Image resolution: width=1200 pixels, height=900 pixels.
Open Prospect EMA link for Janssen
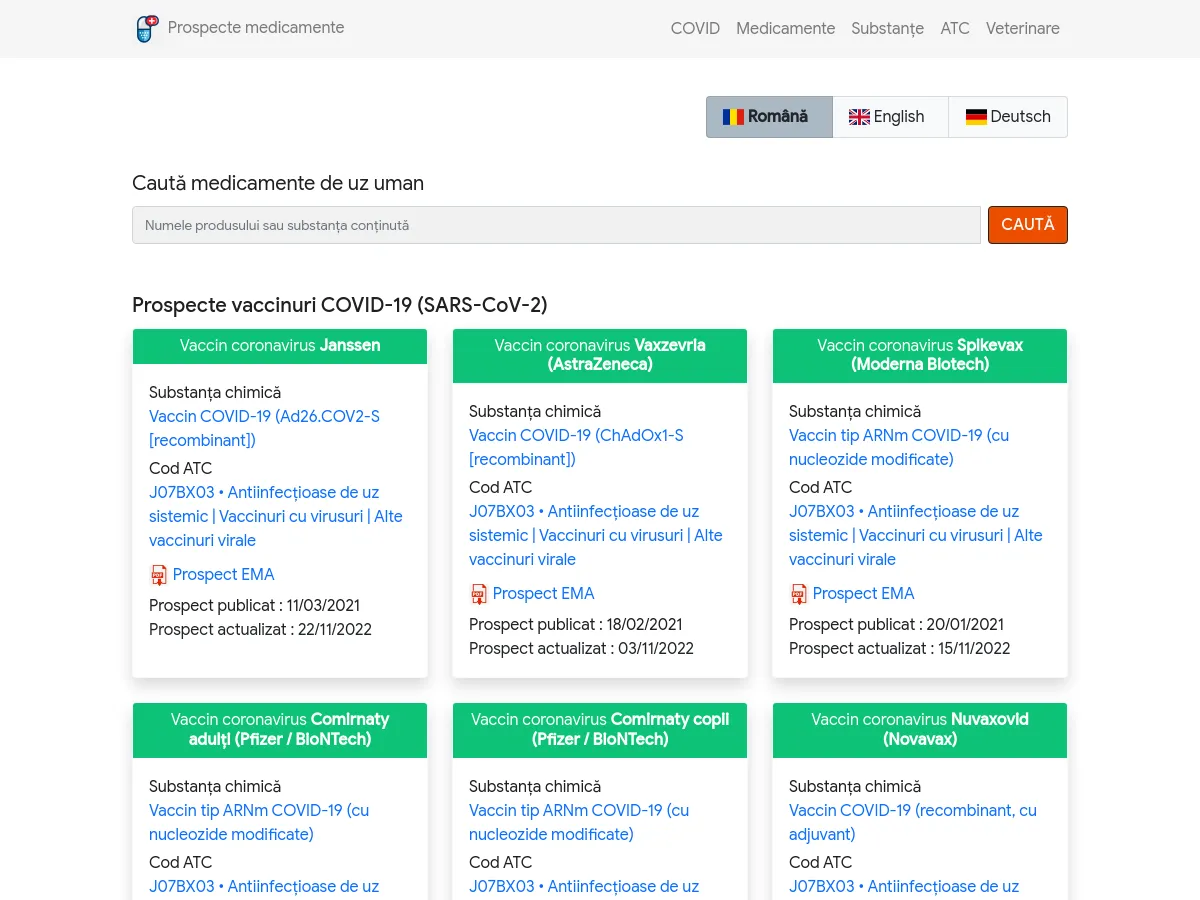tap(223, 575)
